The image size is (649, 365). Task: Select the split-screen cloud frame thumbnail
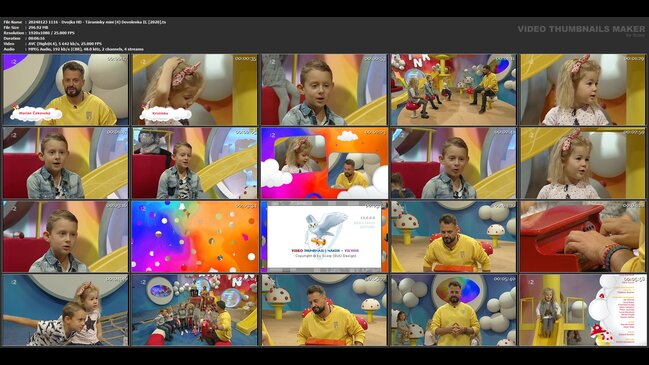[x=324, y=163]
